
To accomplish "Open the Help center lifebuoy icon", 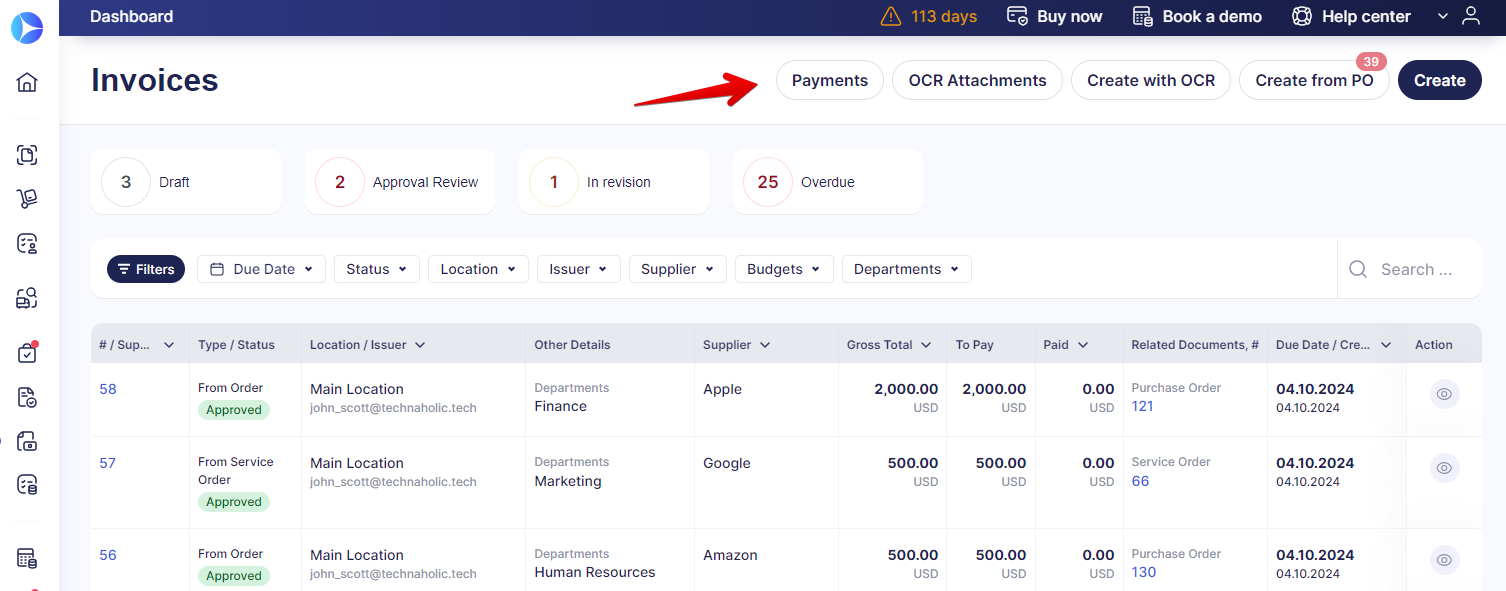I will click(x=1301, y=16).
